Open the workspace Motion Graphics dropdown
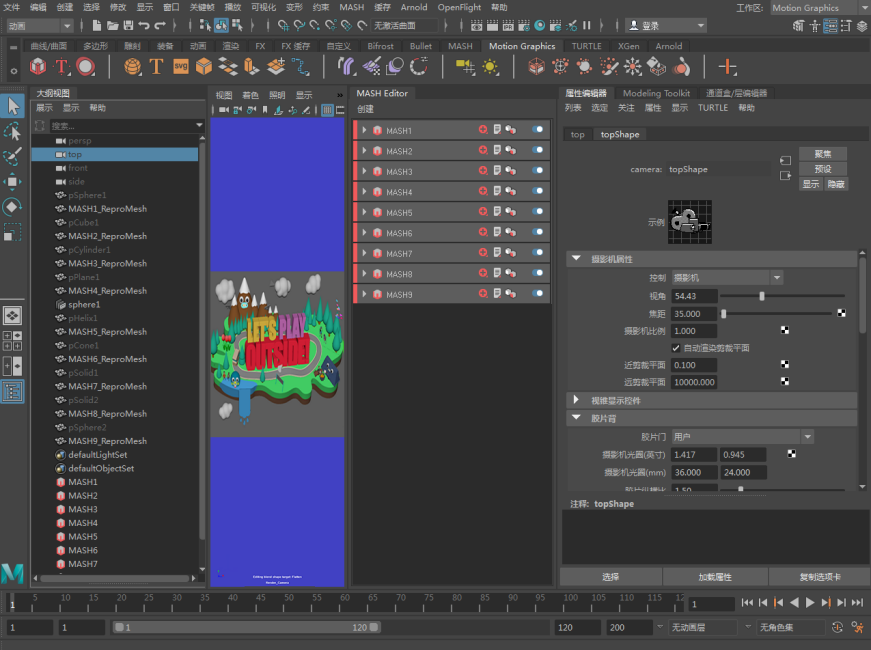This screenshot has width=871, height=650. pos(817,8)
